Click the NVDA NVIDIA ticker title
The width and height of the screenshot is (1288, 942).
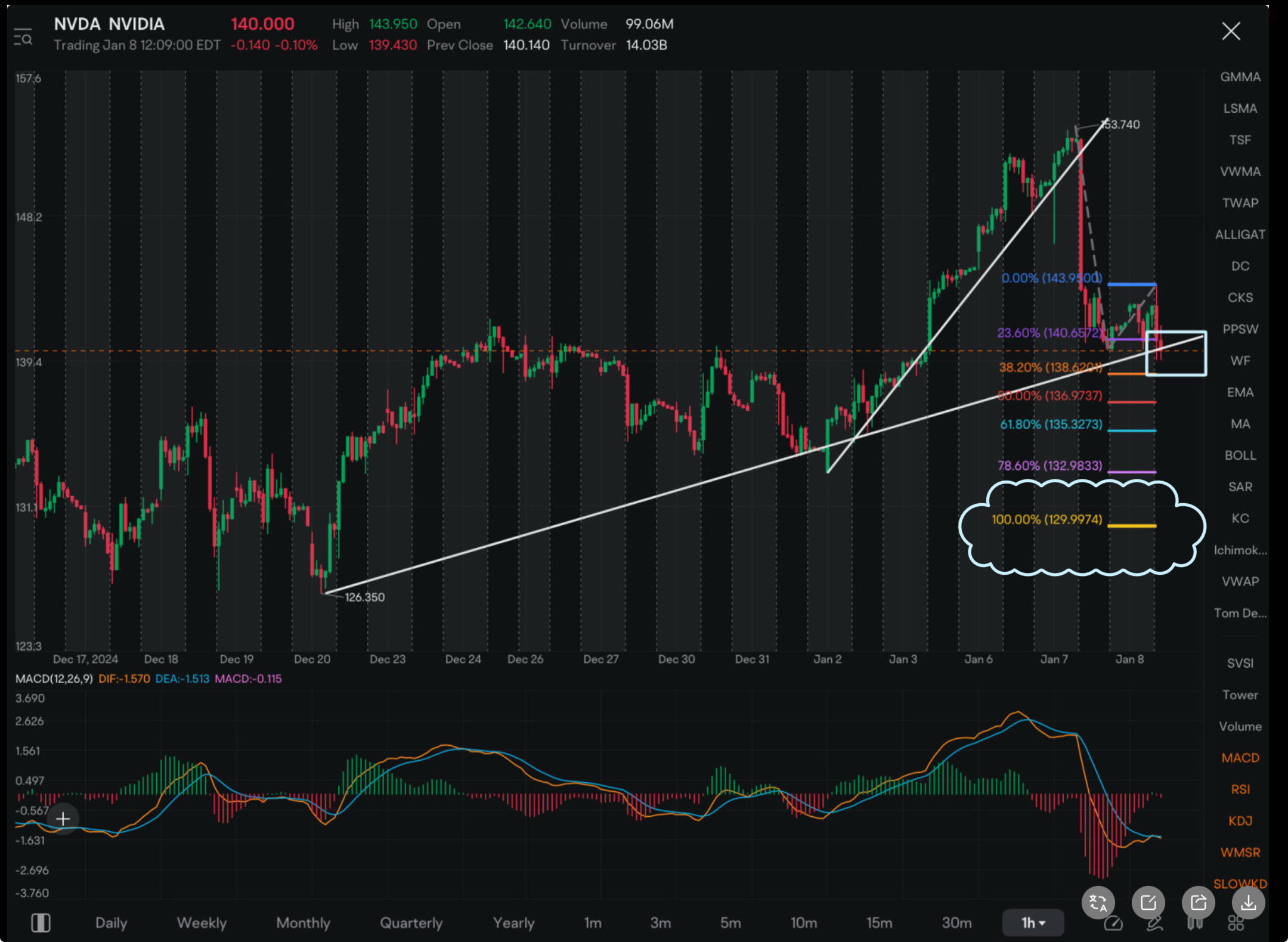point(109,24)
